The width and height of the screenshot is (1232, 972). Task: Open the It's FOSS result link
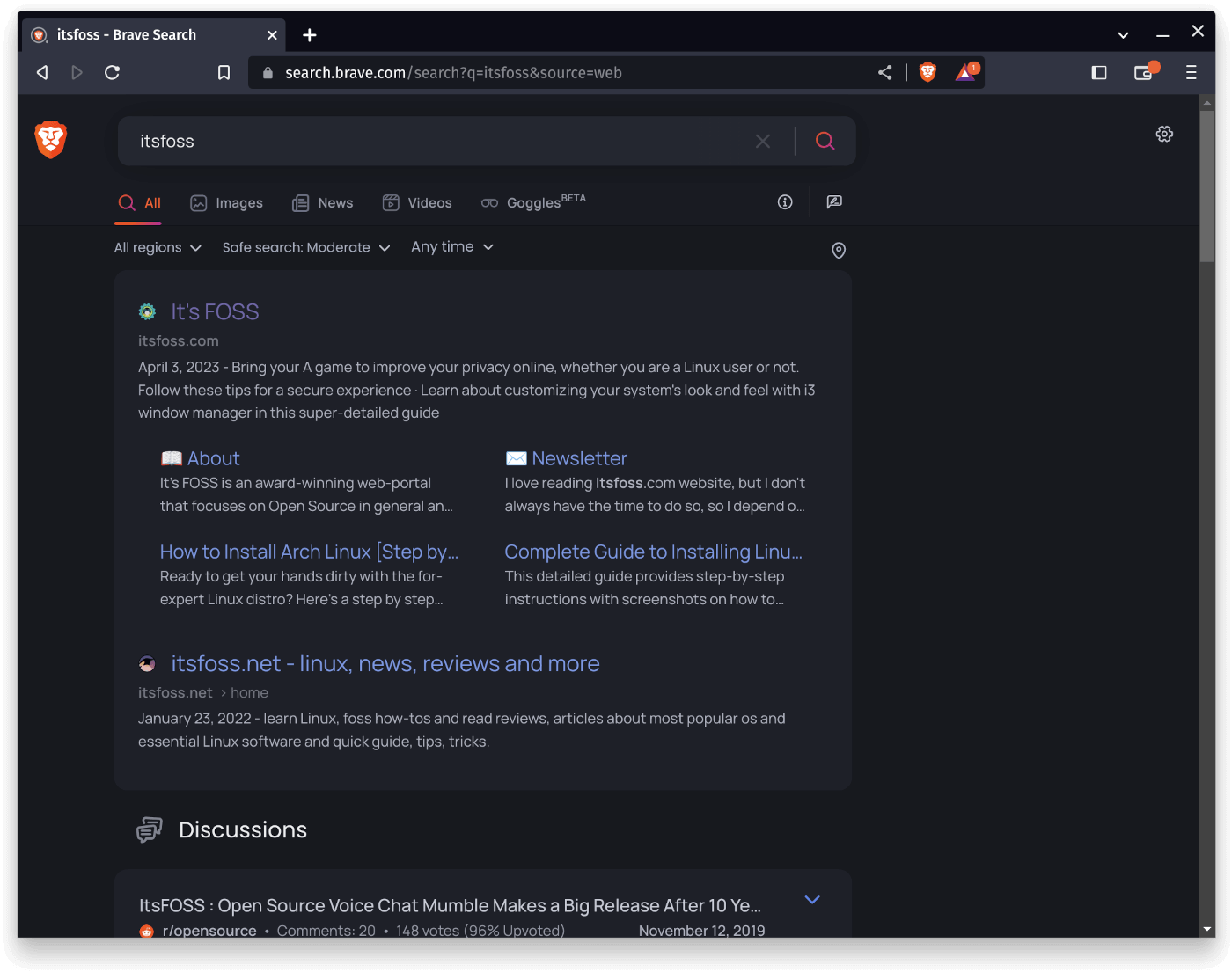pos(215,311)
